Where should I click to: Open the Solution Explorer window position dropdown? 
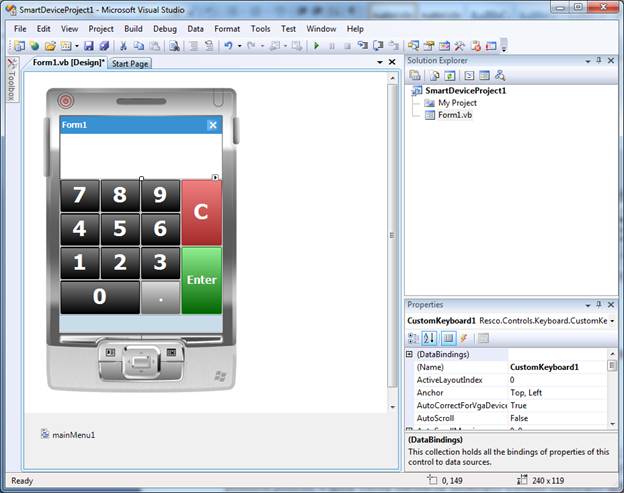pyautogui.click(x=587, y=61)
